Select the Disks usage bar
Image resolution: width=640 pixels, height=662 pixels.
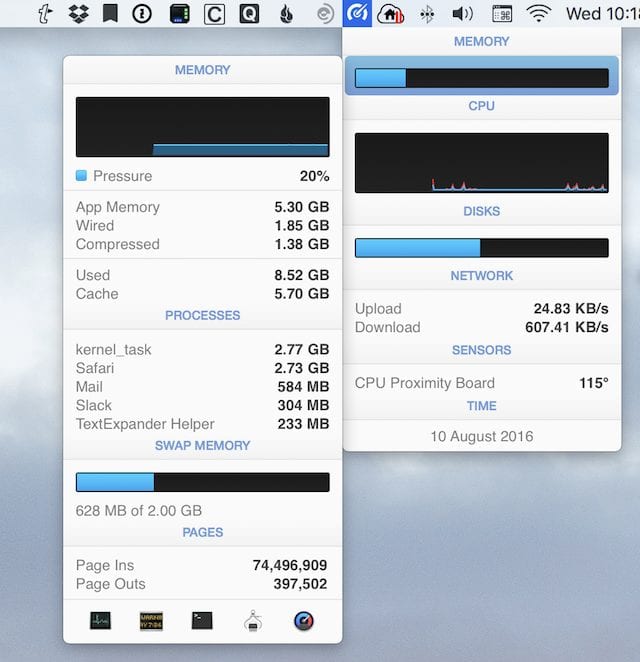pos(481,247)
